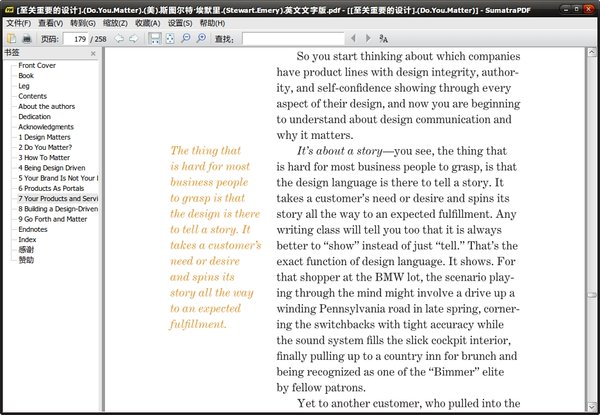Image resolution: width=600 pixels, height=415 pixels.
Task: Click the Fit Page toolbar icon
Action: click(x=170, y=38)
